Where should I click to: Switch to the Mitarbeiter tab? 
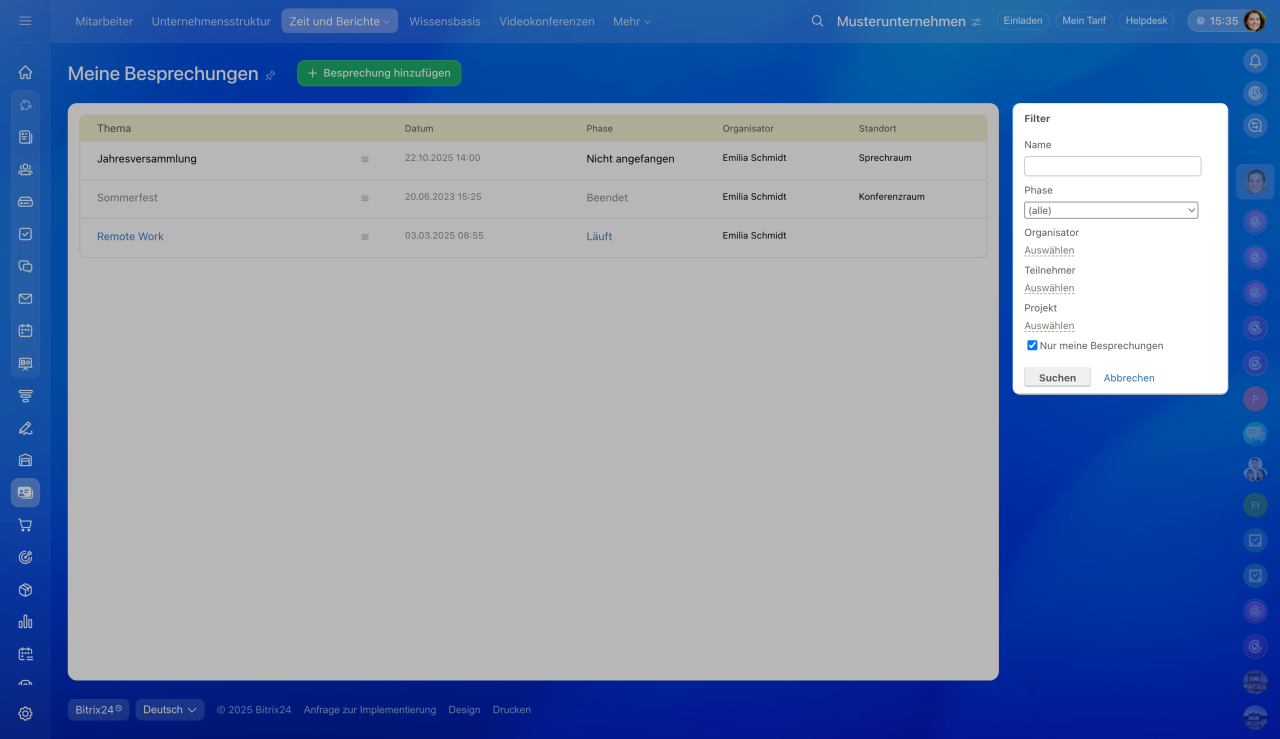click(104, 21)
